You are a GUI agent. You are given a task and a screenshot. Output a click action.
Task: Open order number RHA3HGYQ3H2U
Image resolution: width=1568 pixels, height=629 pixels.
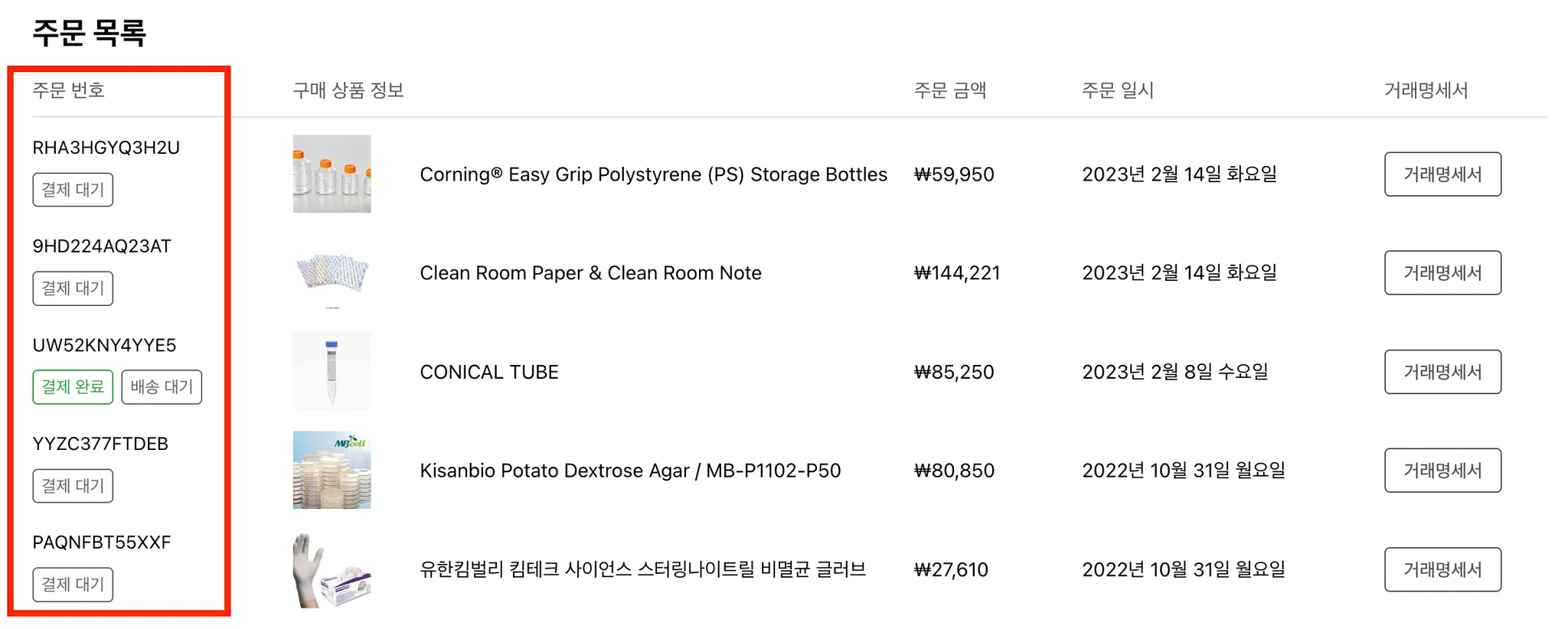click(106, 148)
